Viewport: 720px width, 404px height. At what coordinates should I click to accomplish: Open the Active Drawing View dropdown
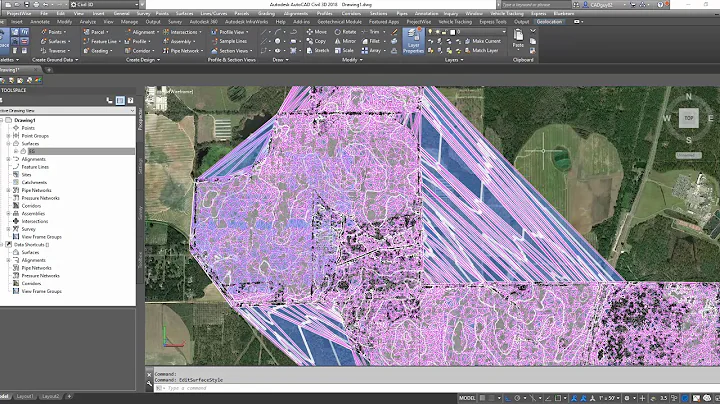(68, 111)
